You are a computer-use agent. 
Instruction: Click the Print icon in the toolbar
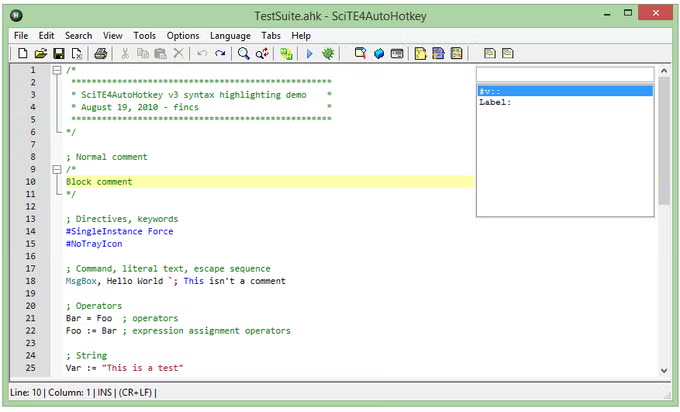point(100,53)
